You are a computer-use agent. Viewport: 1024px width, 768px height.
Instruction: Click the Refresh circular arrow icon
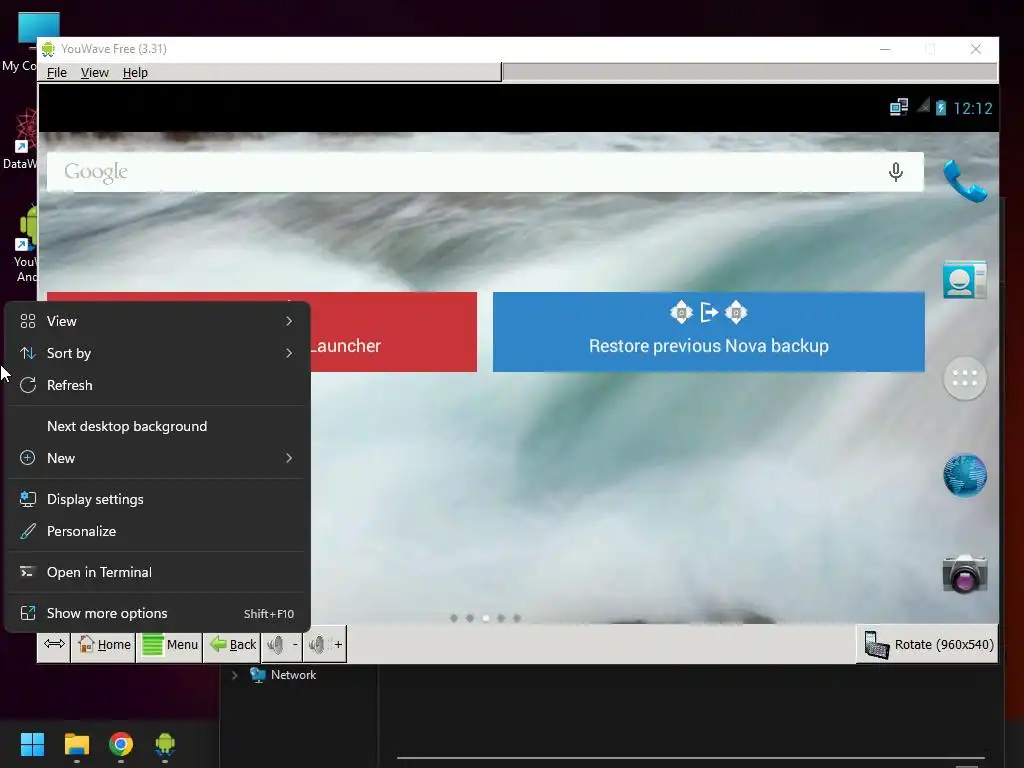27,385
